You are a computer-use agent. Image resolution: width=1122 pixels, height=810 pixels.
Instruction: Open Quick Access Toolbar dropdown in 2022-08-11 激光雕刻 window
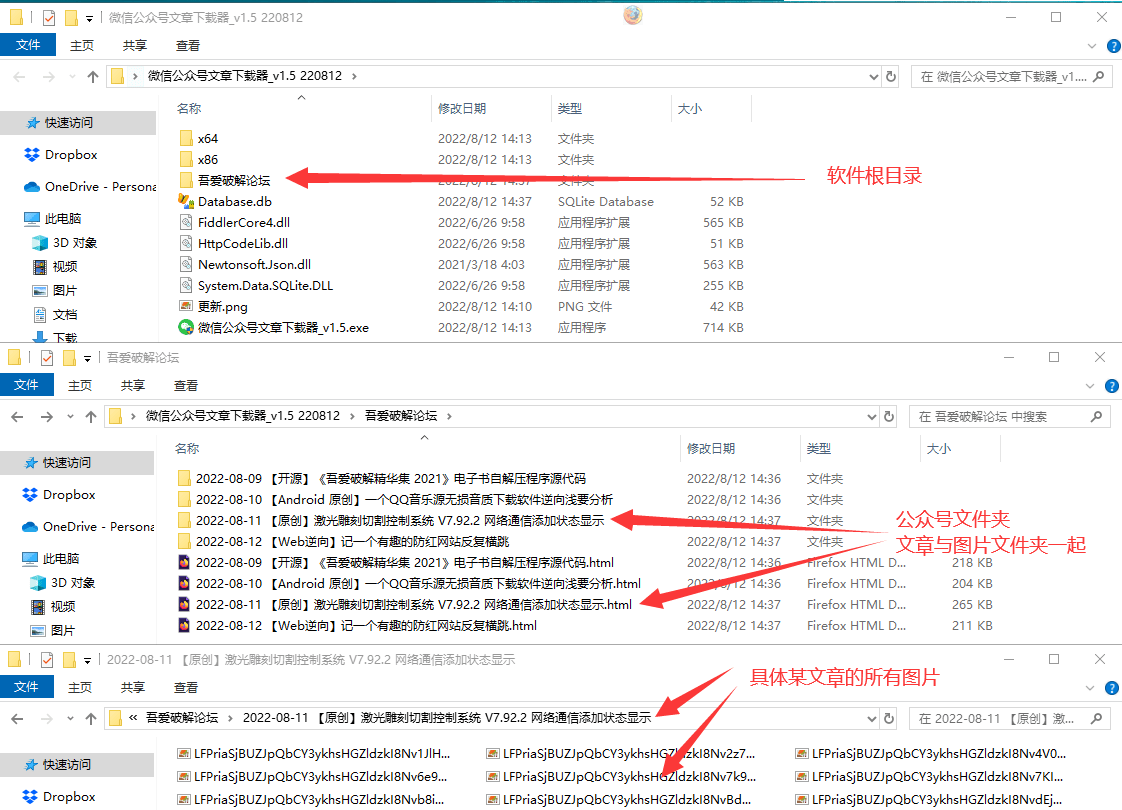tap(87, 660)
